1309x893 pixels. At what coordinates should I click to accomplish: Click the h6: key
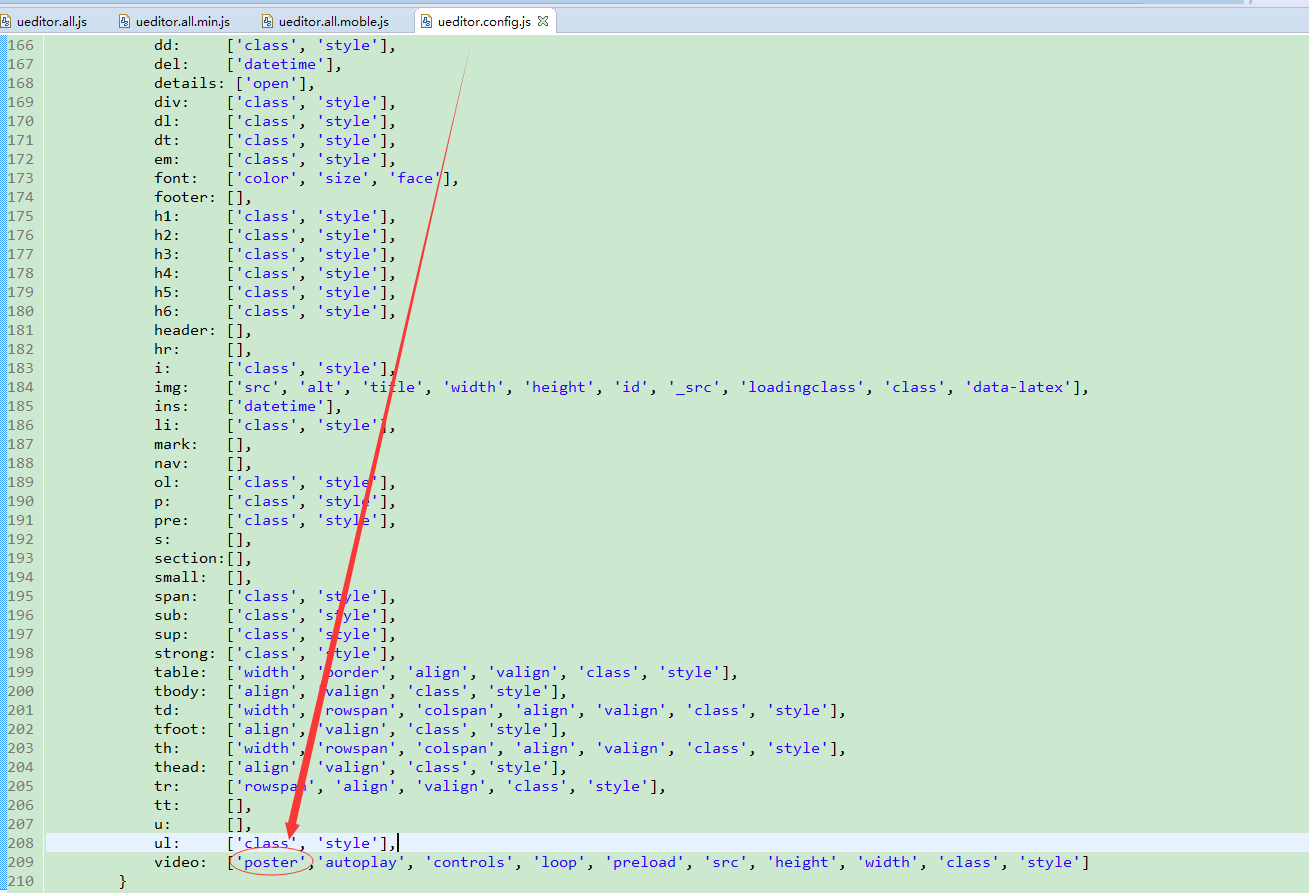[168, 311]
